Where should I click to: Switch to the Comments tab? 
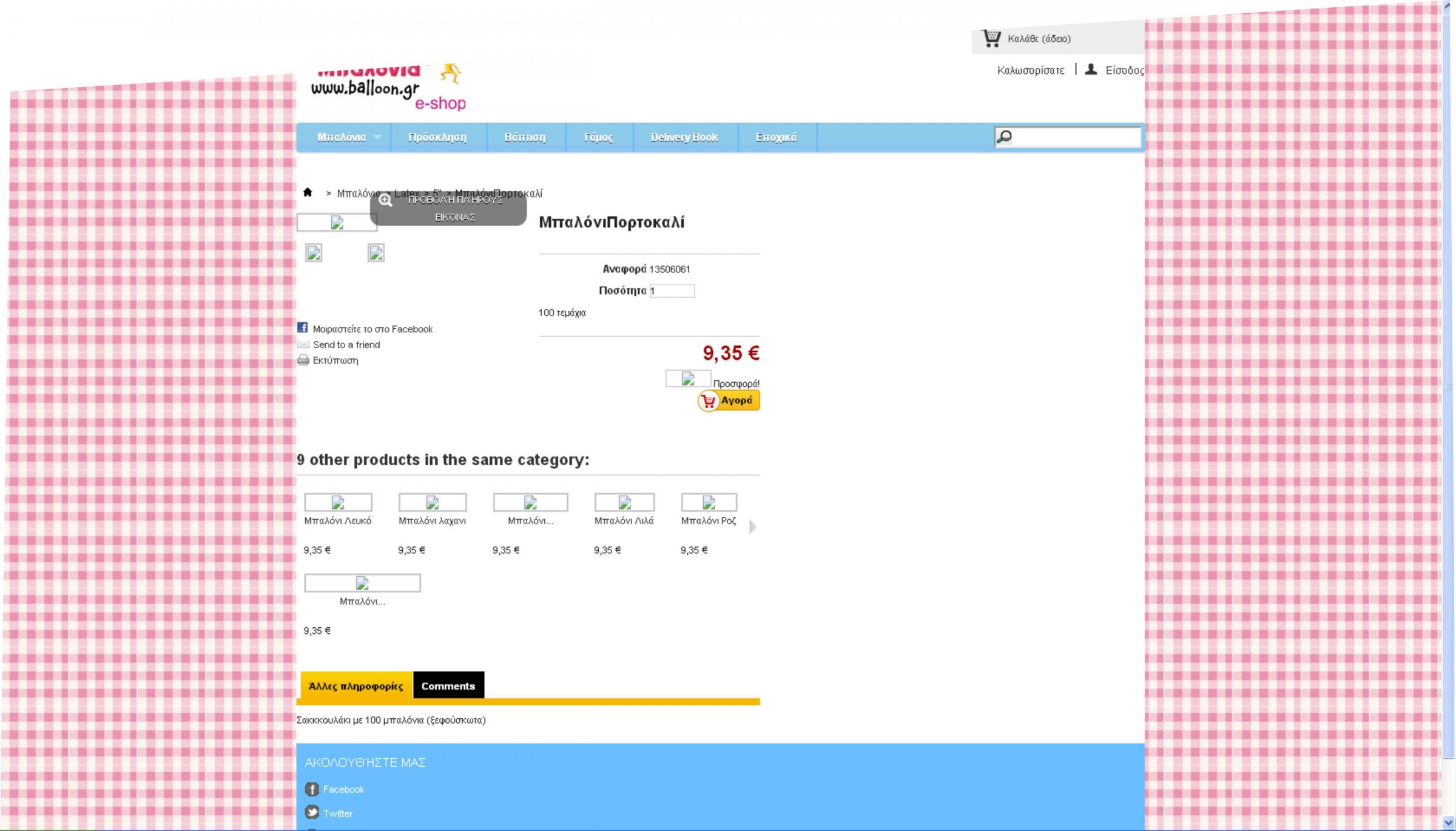click(x=448, y=685)
